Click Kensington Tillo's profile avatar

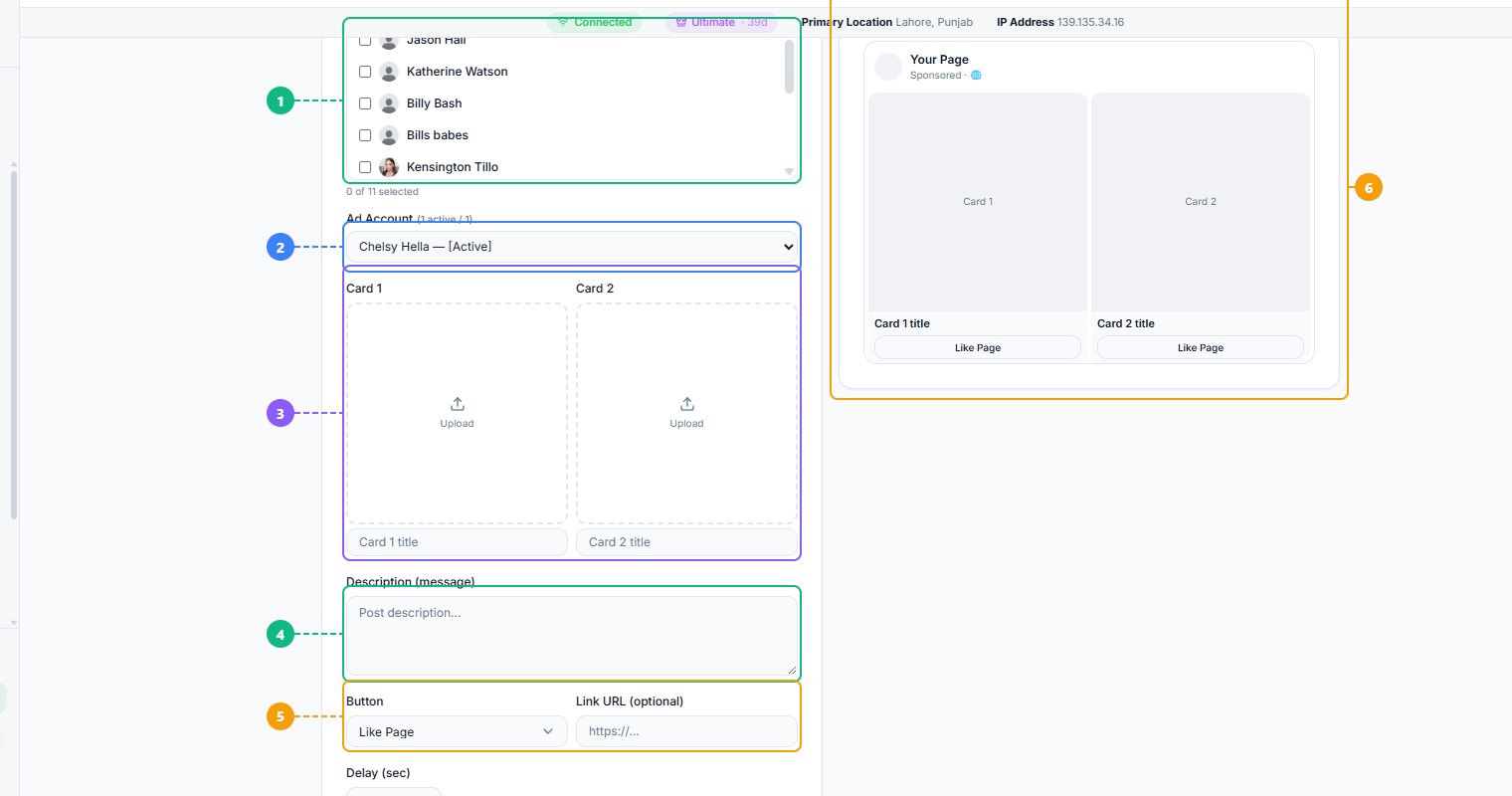pyautogui.click(x=389, y=167)
